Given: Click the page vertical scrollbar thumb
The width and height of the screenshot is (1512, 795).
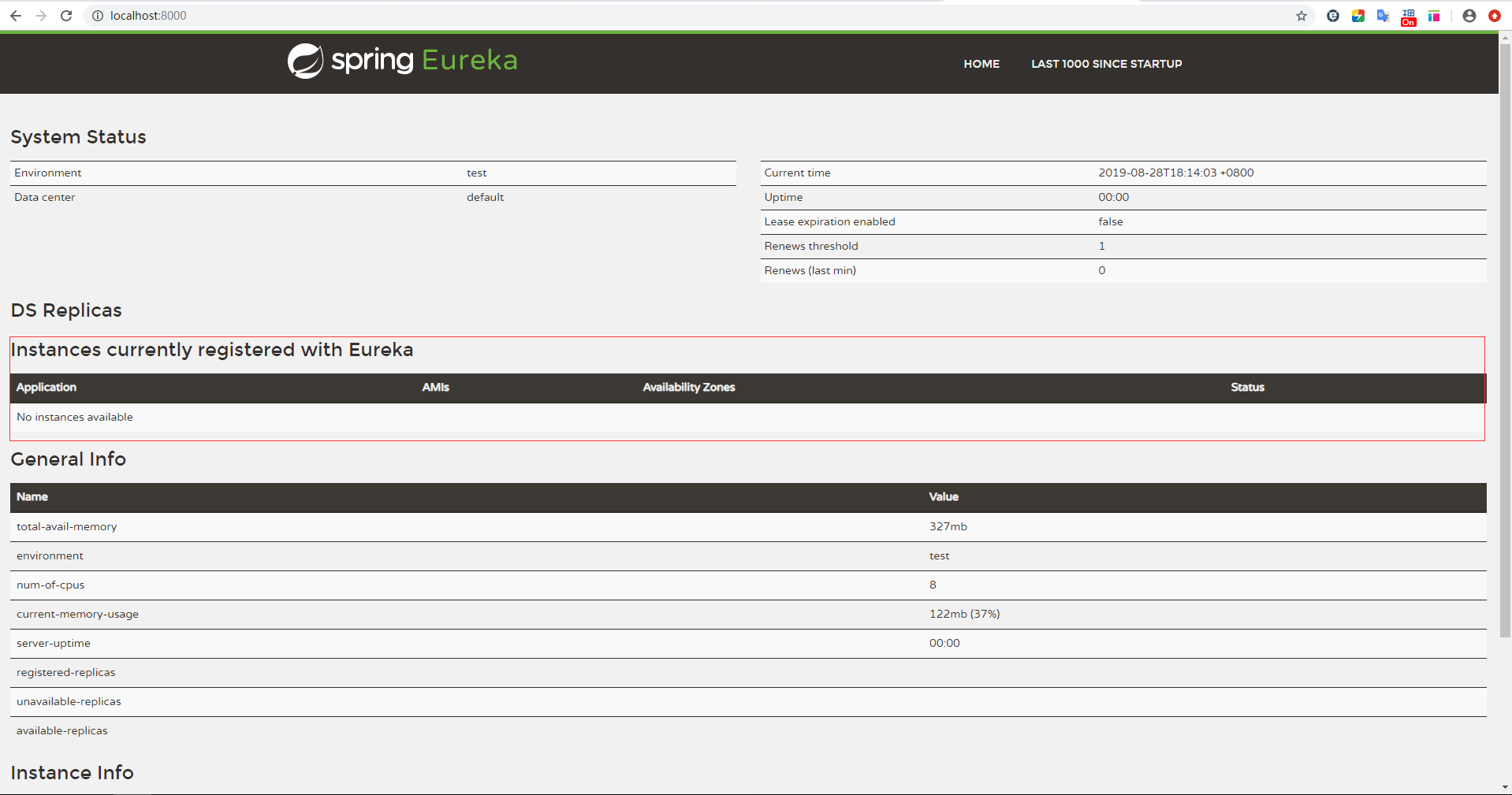Looking at the screenshot, I should pyautogui.click(x=1505, y=339).
